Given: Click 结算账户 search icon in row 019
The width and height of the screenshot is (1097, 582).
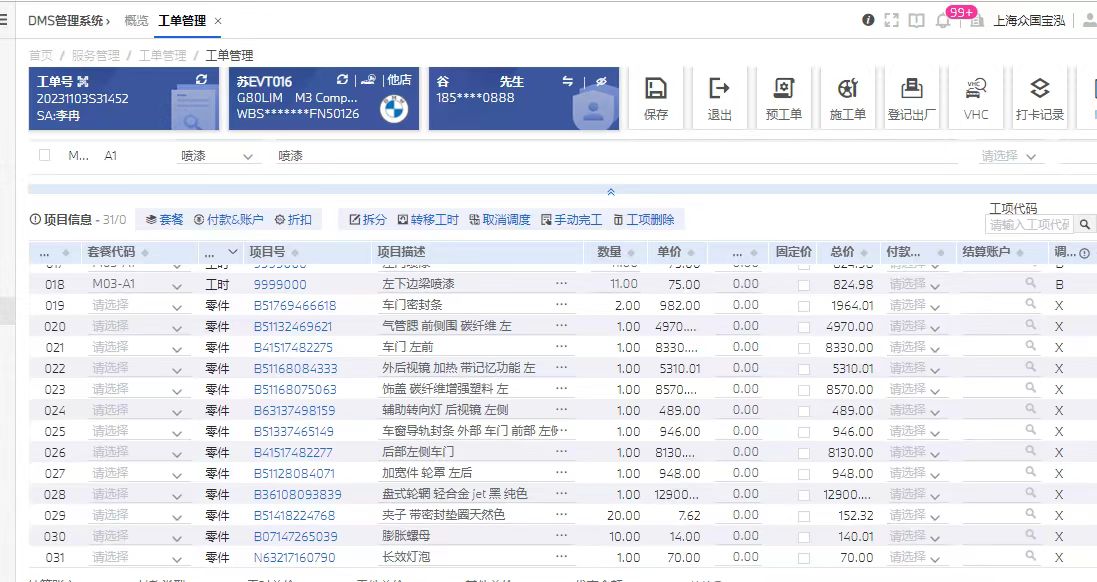Looking at the screenshot, I should [1030, 304].
